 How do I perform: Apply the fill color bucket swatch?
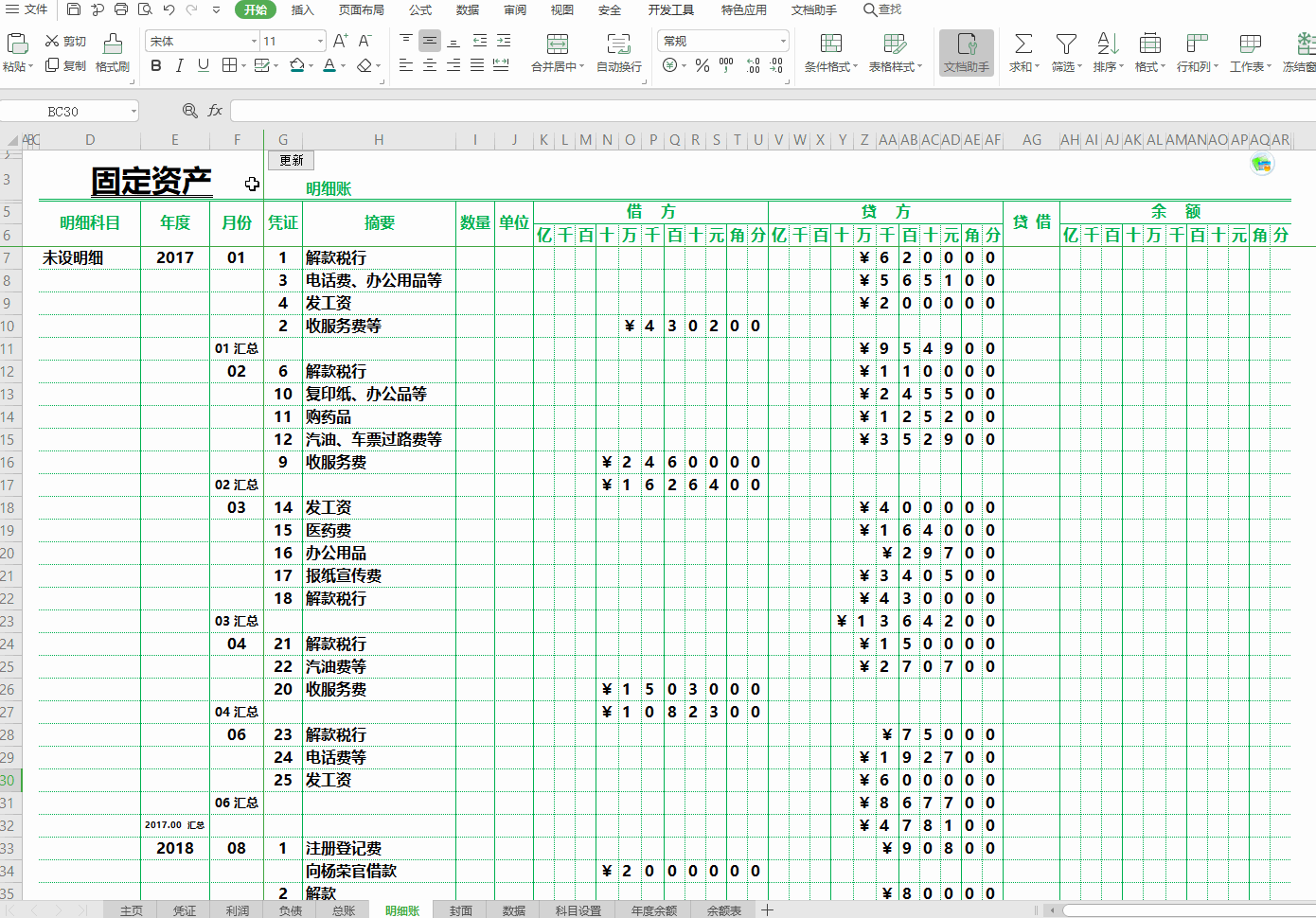pyautogui.click(x=297, y=65)
